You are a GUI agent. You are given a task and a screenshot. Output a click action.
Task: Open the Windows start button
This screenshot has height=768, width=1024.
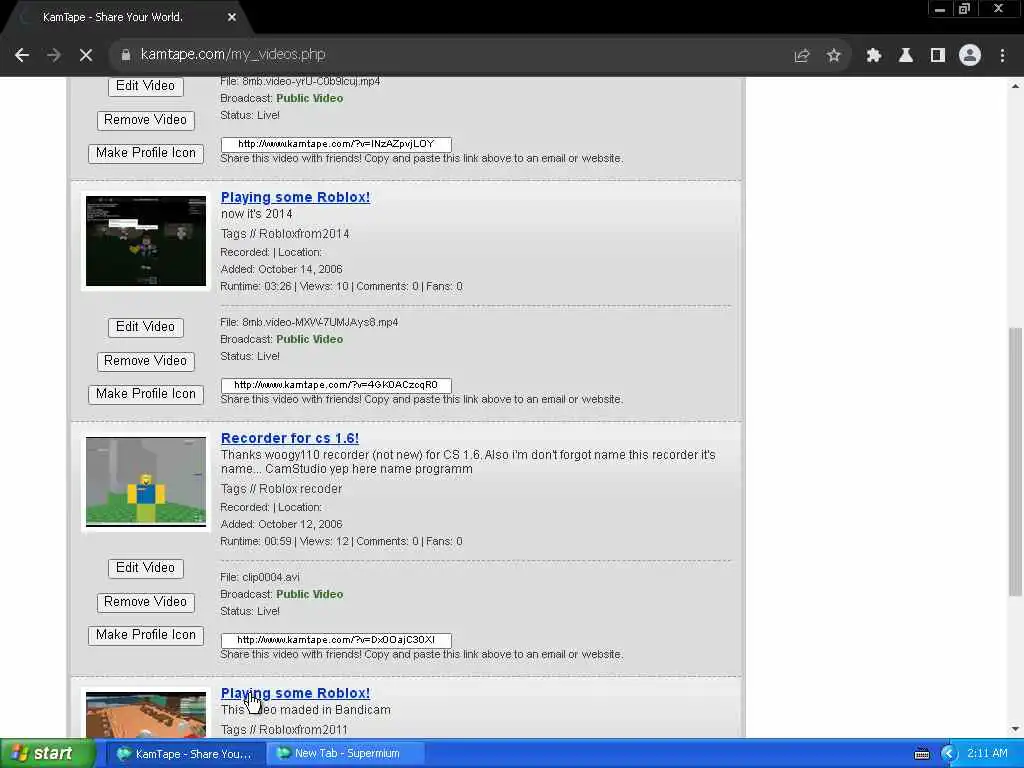pos(46,754)
